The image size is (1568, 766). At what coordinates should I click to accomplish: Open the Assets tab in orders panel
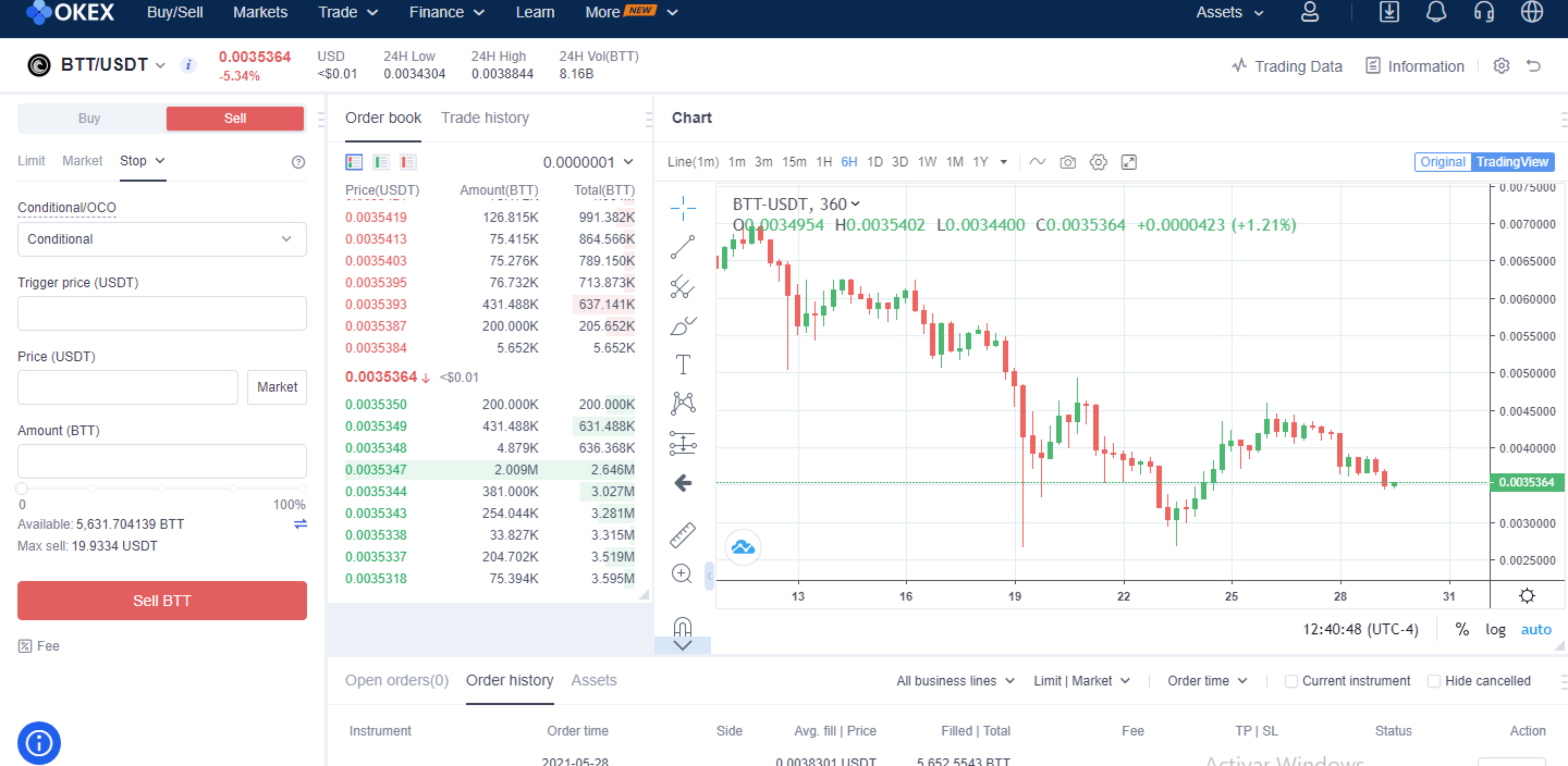point(593,680)
